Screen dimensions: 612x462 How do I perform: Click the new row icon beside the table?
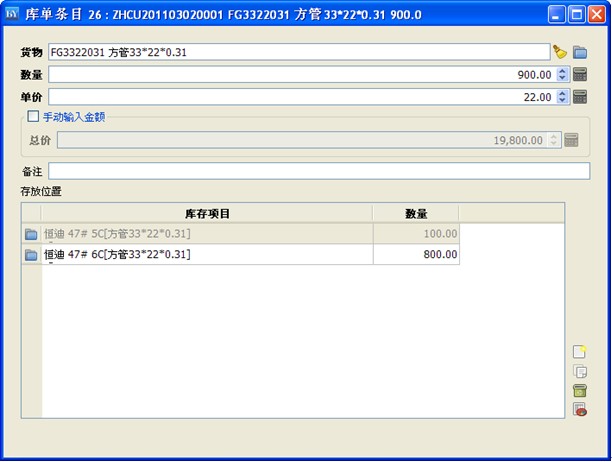(x=579, y=352)
